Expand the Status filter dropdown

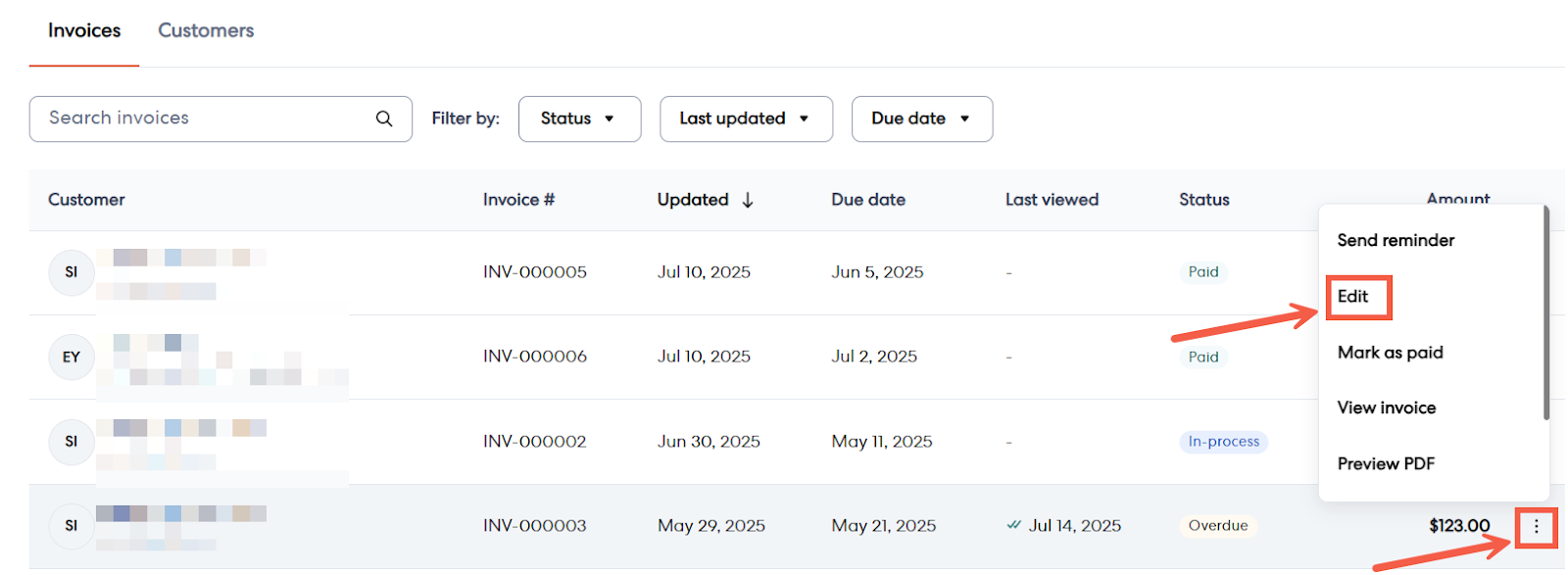point(578,119)
